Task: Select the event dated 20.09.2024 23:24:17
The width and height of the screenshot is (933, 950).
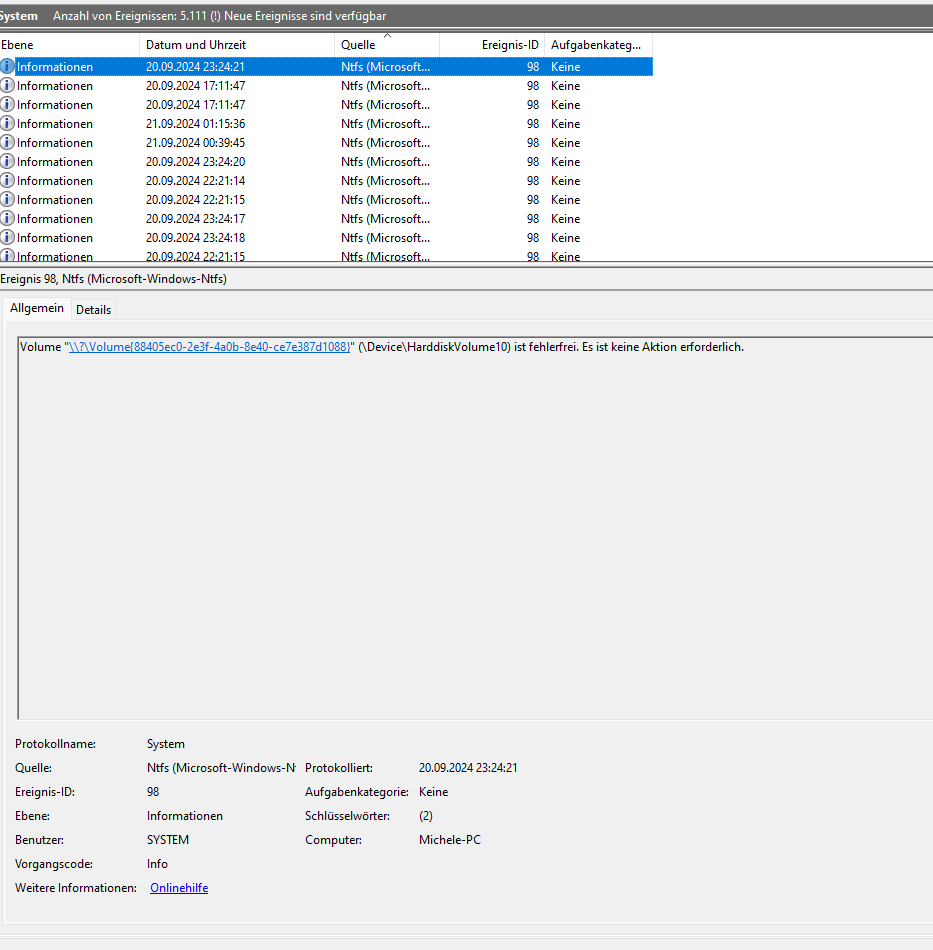Action: [326, 219]
